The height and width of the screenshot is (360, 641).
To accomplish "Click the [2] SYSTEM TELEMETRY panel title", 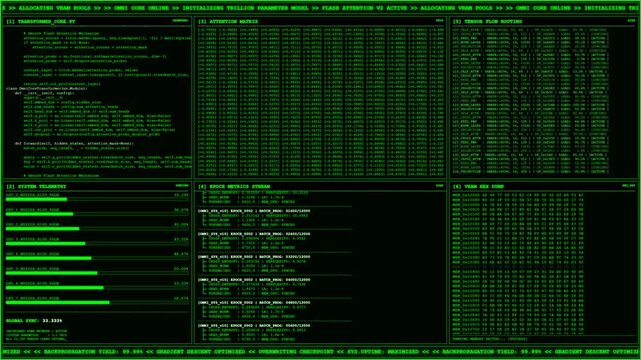I will point(36,186).
